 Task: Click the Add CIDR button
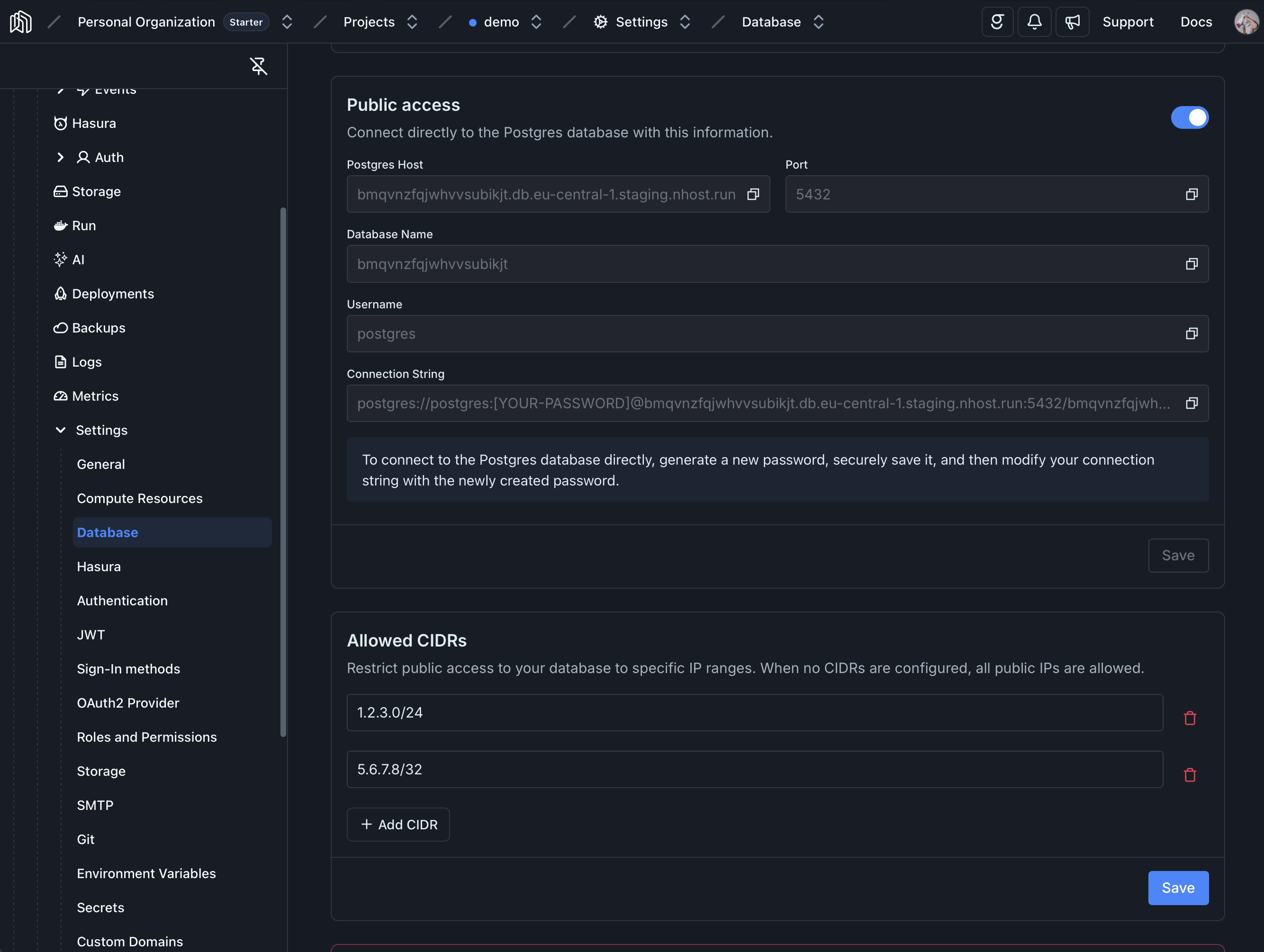click(398, 825)
